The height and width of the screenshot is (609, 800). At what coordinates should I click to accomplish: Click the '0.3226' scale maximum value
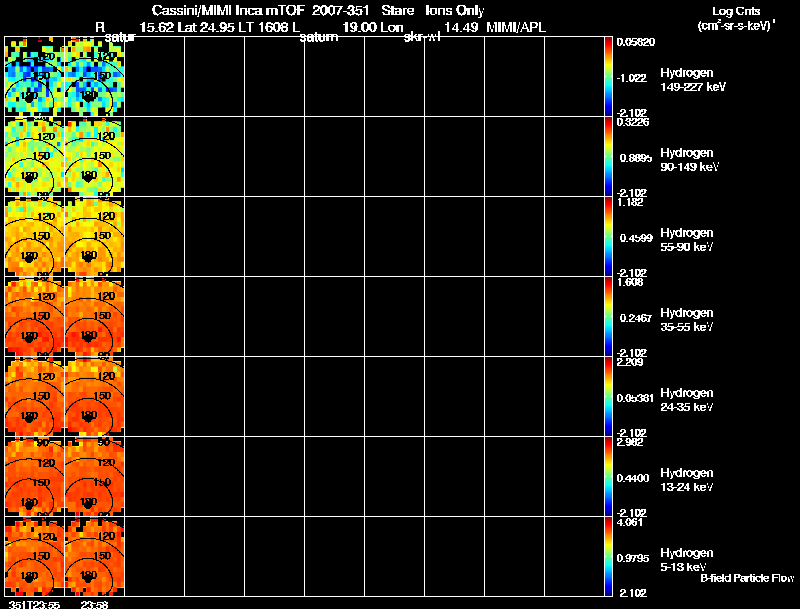click(633, 122)
